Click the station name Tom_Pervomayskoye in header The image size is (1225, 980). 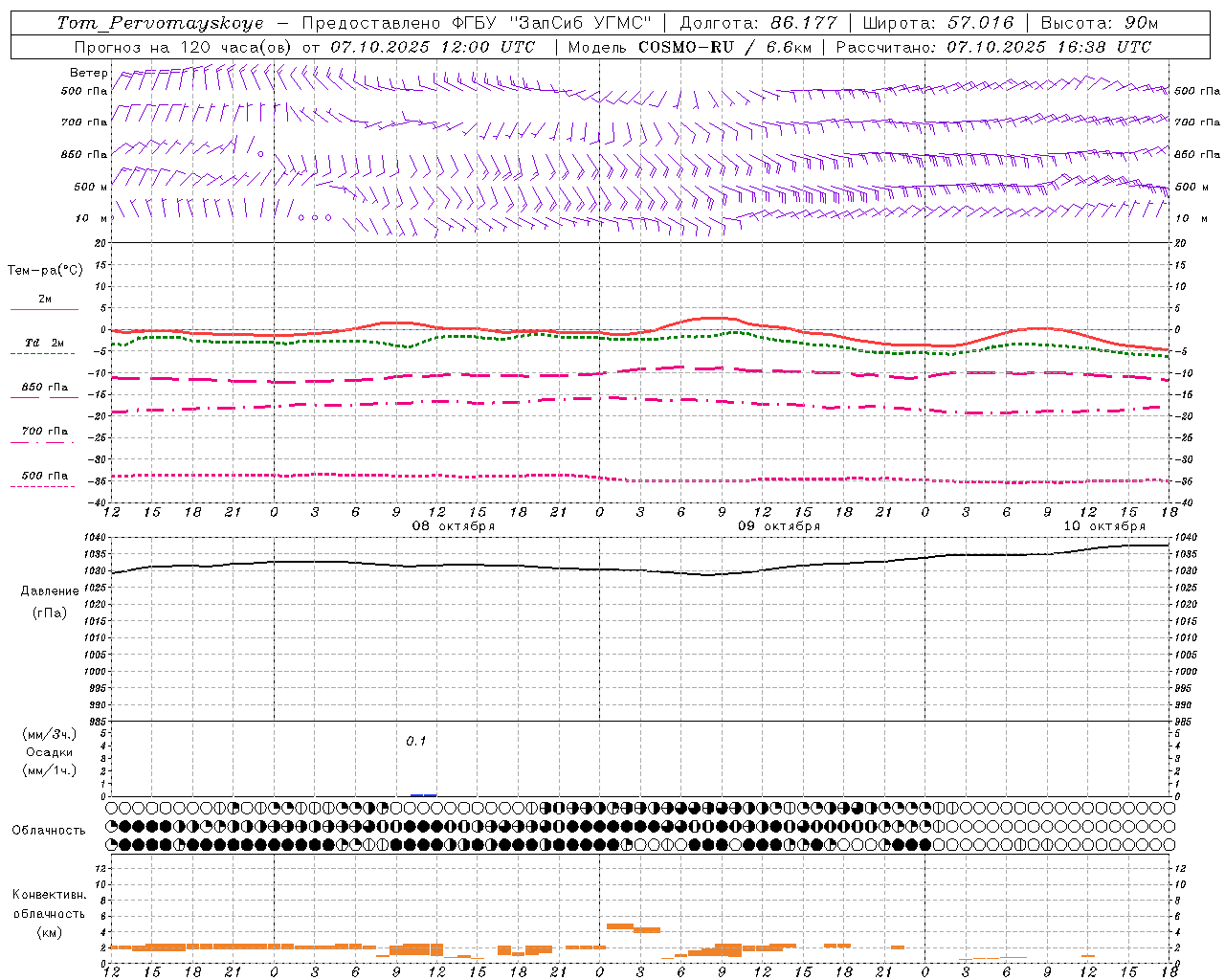coord(160,23)
